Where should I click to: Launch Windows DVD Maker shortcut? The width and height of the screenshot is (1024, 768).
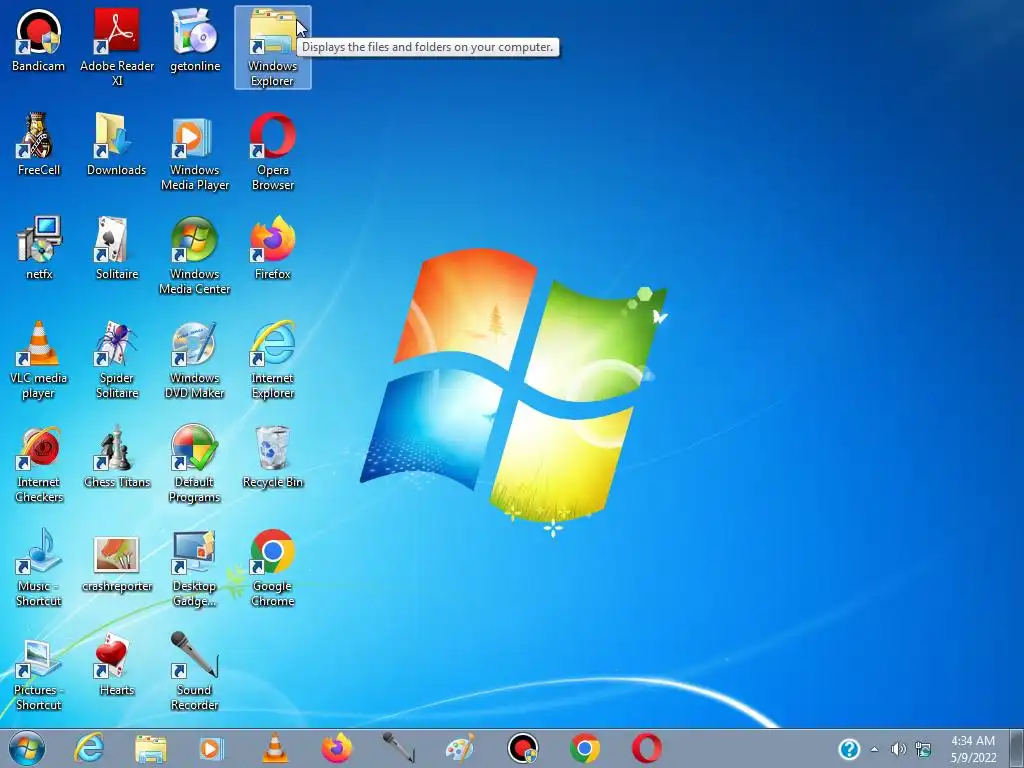(x=195, y=360)
